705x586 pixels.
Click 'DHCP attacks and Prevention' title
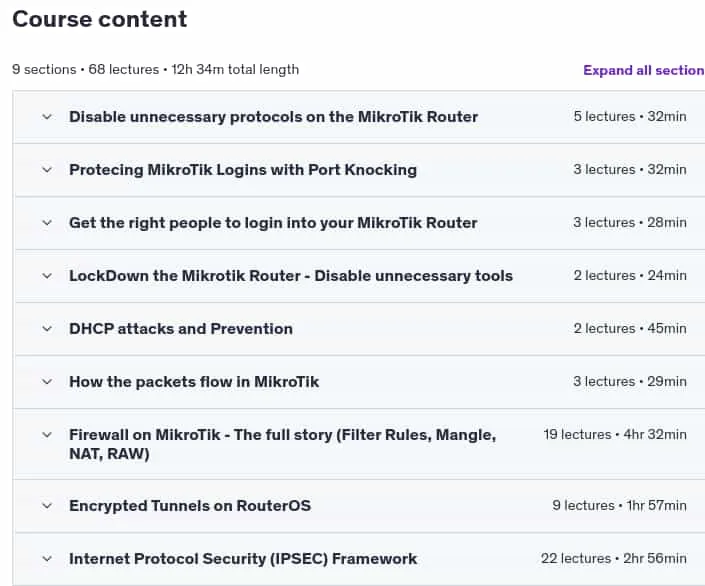pos(181,329)
